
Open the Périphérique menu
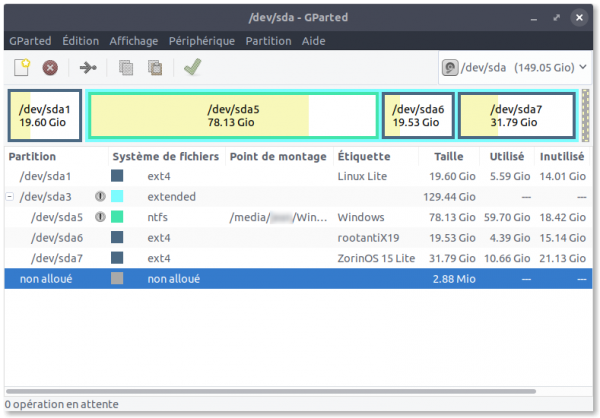coord(202,41)
